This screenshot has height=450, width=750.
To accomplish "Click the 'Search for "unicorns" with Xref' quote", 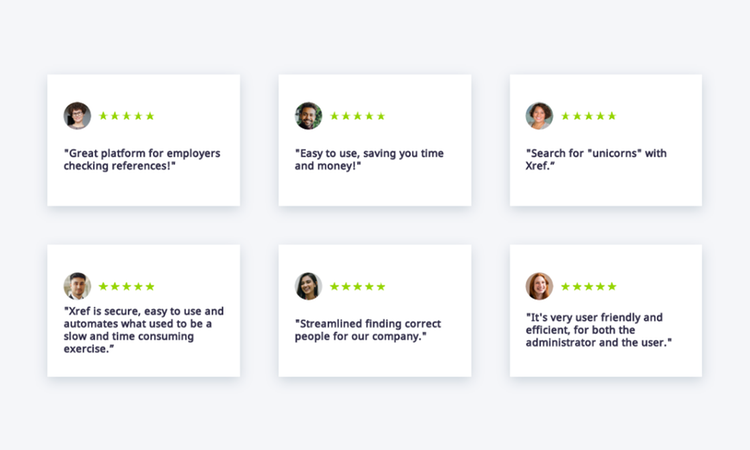I will 596,159.
